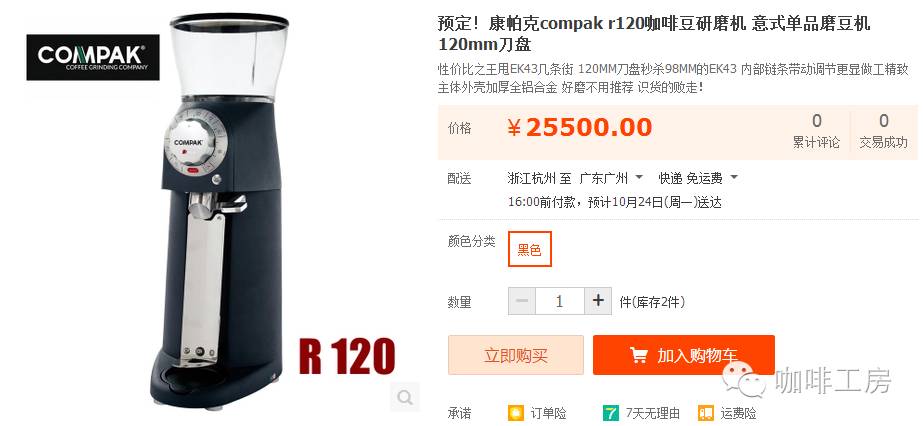Image resolution: width=923 pixels, height=426 pixels.
Task: Click the 加入购物车 add to cart button
Action: [x=683, y=355]
